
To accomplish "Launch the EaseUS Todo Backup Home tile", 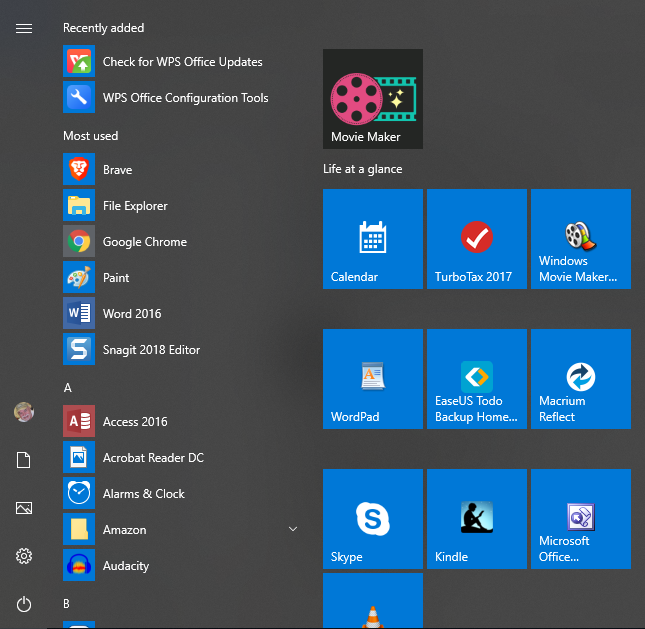I will click(x=477, y=379).
